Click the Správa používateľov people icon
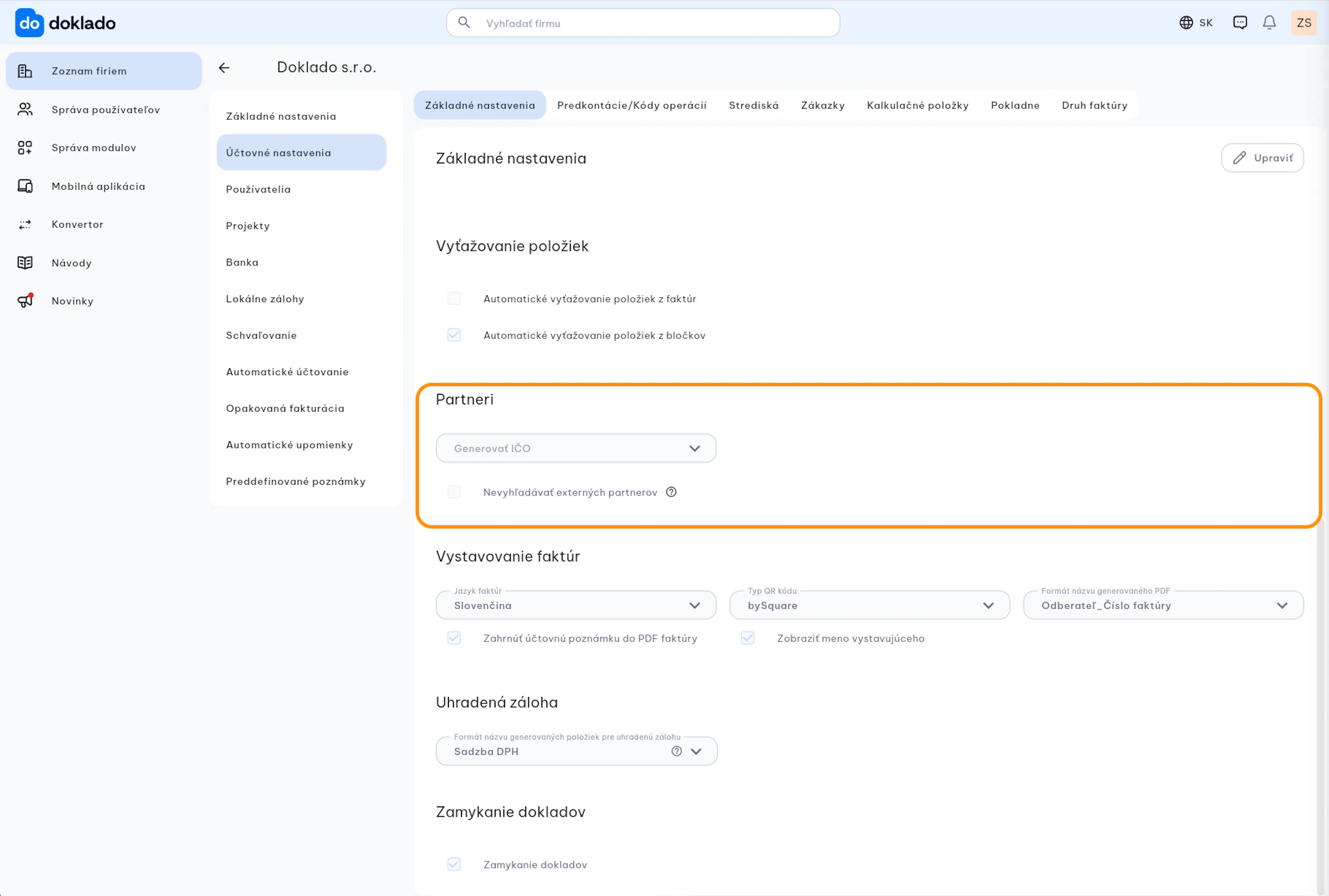Screen dimensions: 1329x896 click(25, 109)
